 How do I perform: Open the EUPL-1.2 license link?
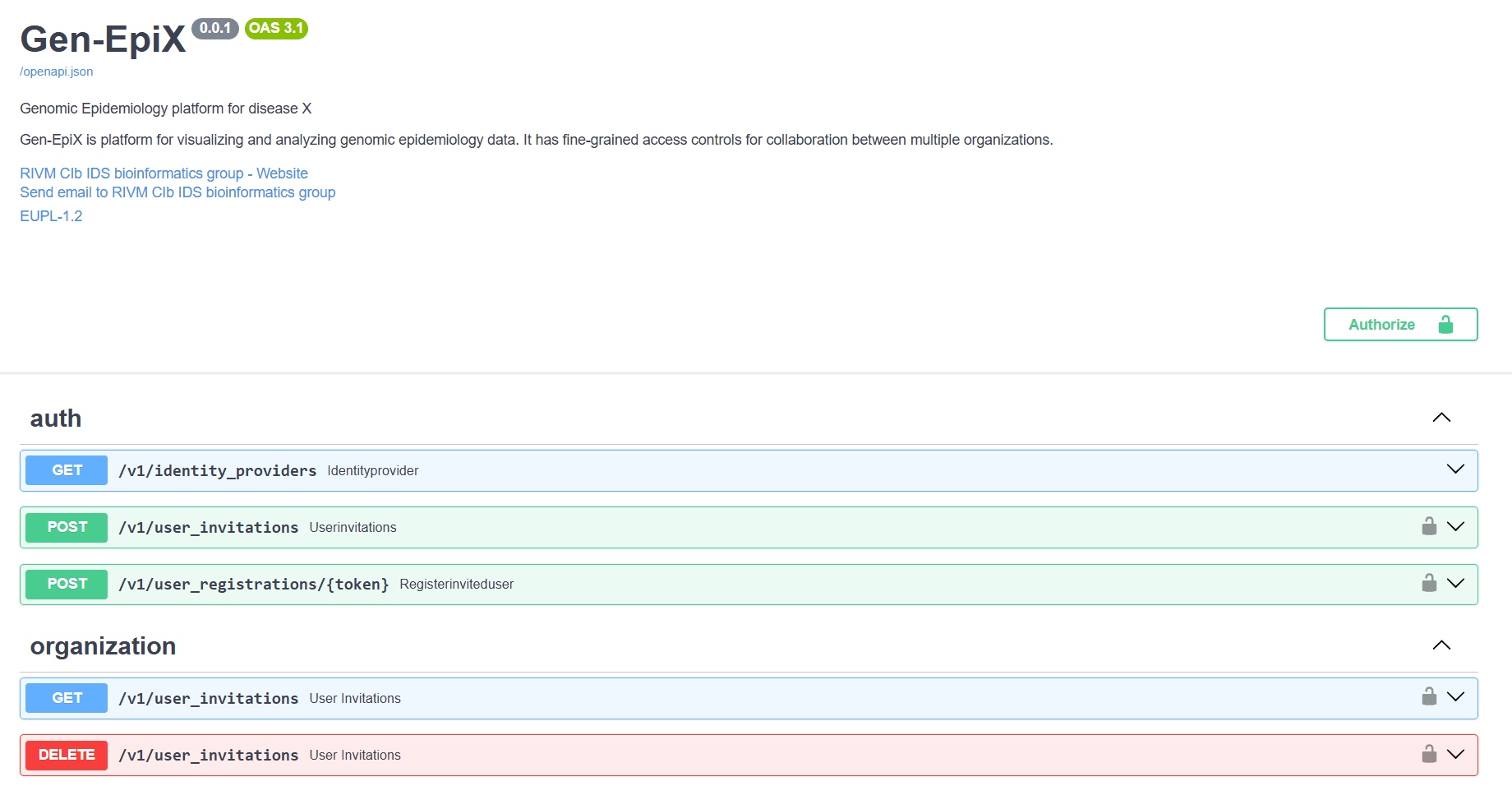pyautogui.click(x=50, y=215)
